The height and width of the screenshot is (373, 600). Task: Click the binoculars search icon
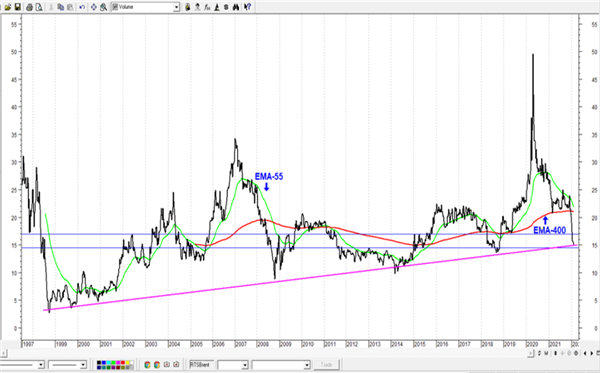[x=236, y=7]
